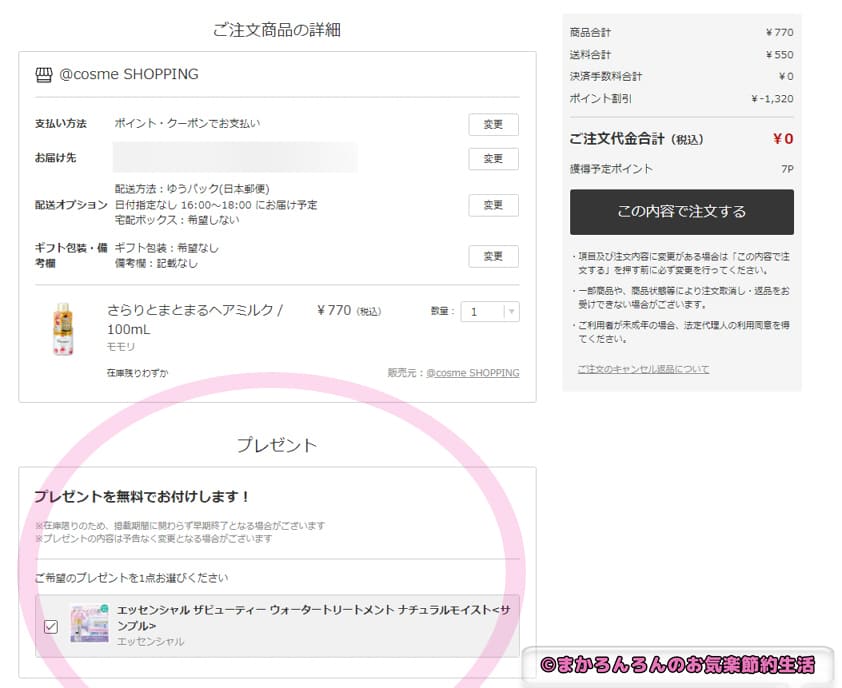Click the hair milk product thumbnail
This screenshot has width=842, height=688.
(x=63, y=329)
